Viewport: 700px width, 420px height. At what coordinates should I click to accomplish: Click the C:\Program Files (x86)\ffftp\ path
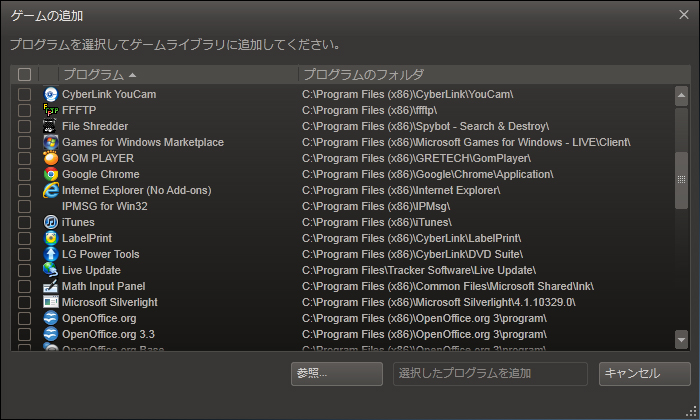click(369, 110)
